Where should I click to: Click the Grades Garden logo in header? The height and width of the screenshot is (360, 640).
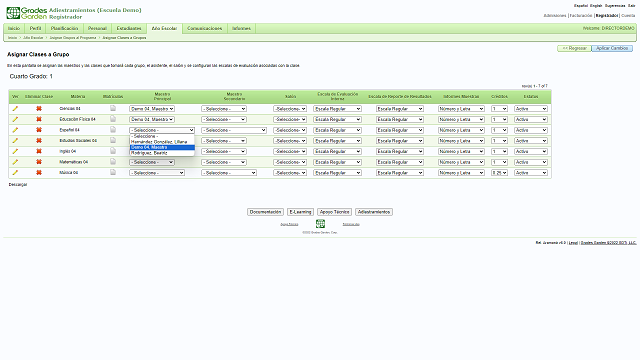click(27, 13)
